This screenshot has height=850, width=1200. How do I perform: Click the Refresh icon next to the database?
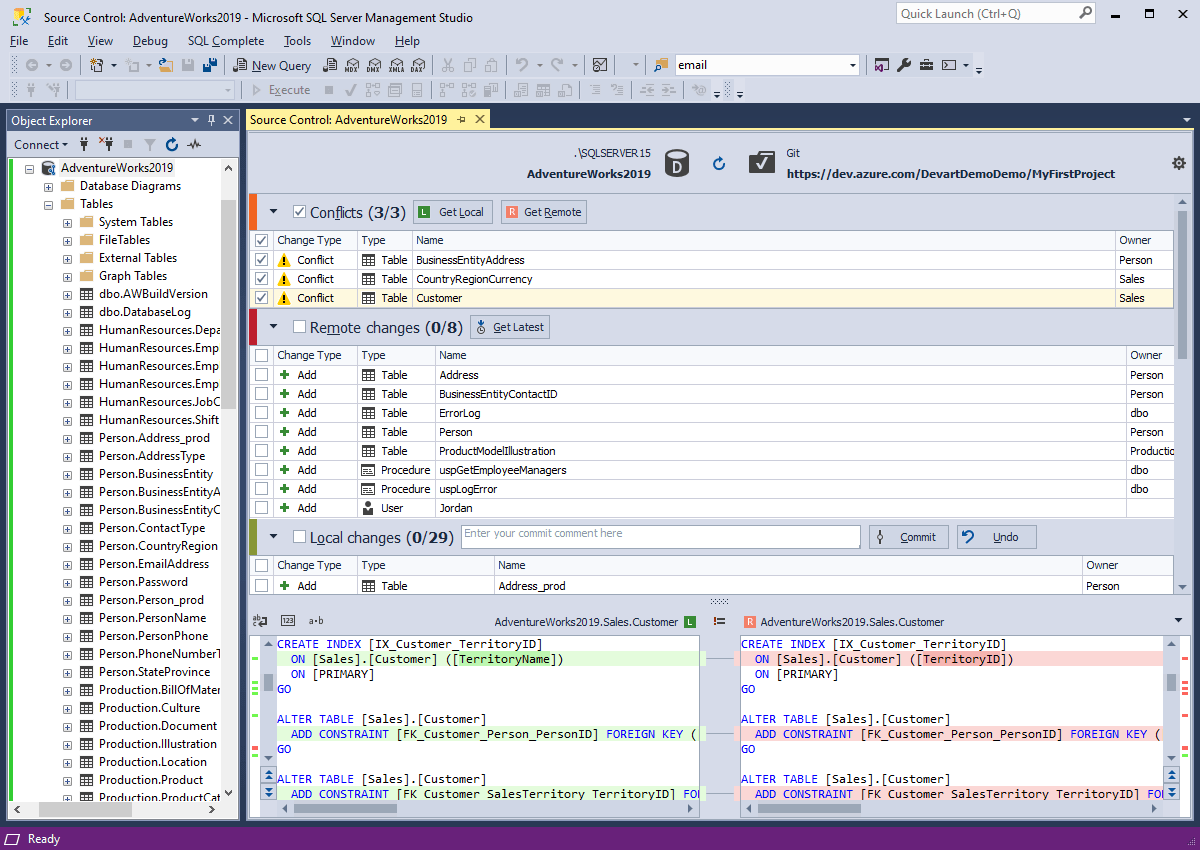click(719, 163)
